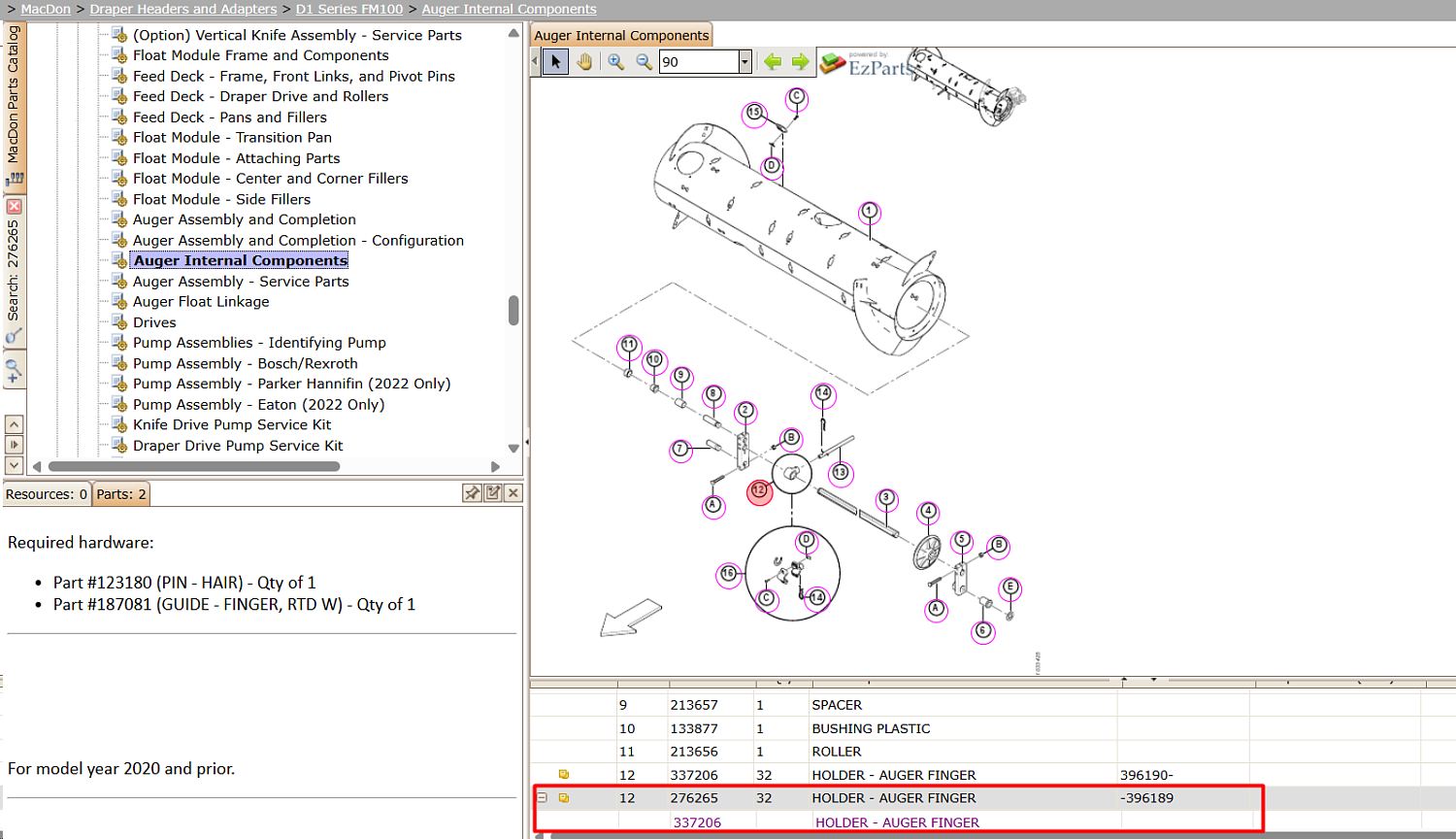
Task: Open Knife Drive Pump Service Kit
Action: point(232,424)
